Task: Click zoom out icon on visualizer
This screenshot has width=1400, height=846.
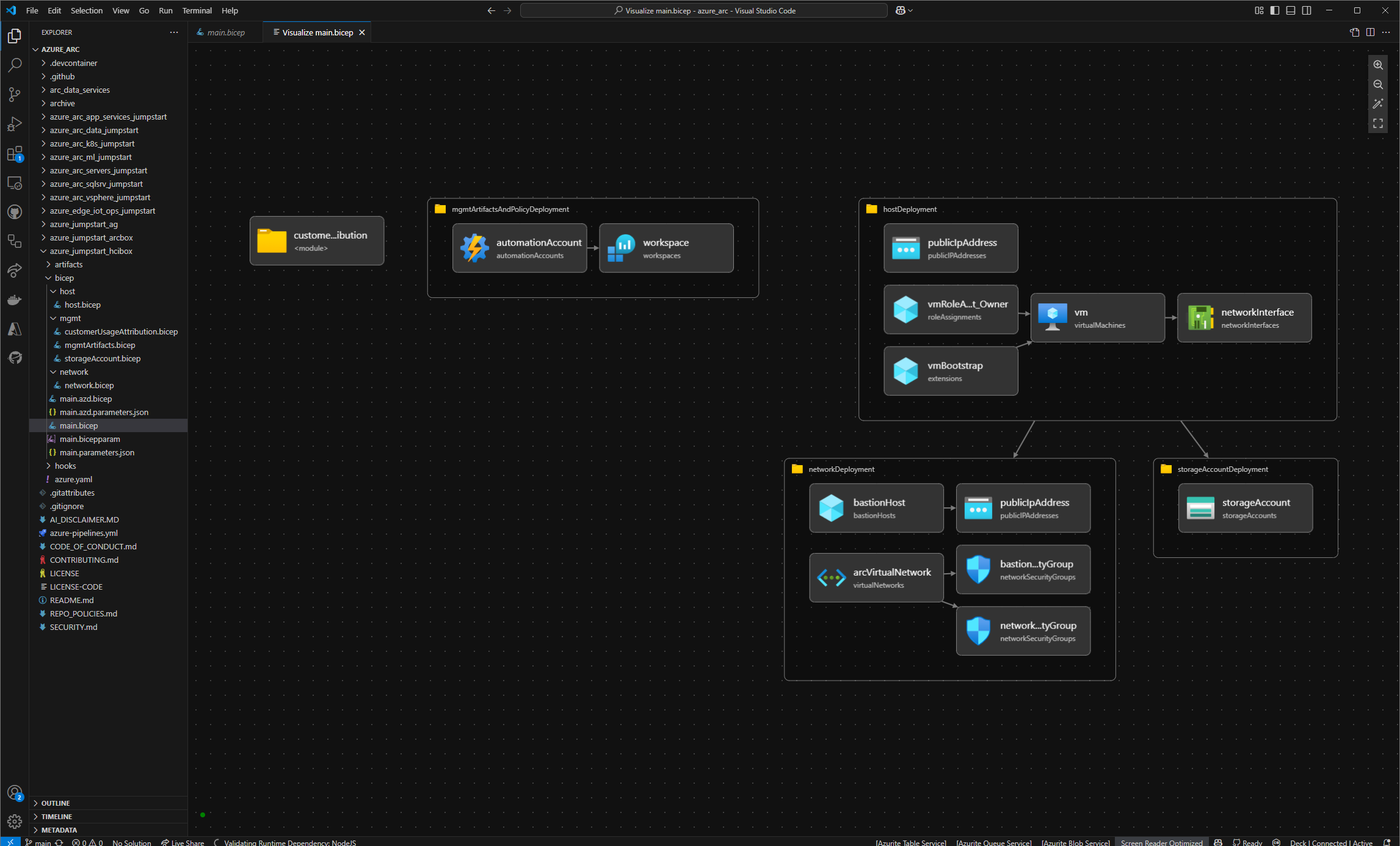Action: [1378, 84]
